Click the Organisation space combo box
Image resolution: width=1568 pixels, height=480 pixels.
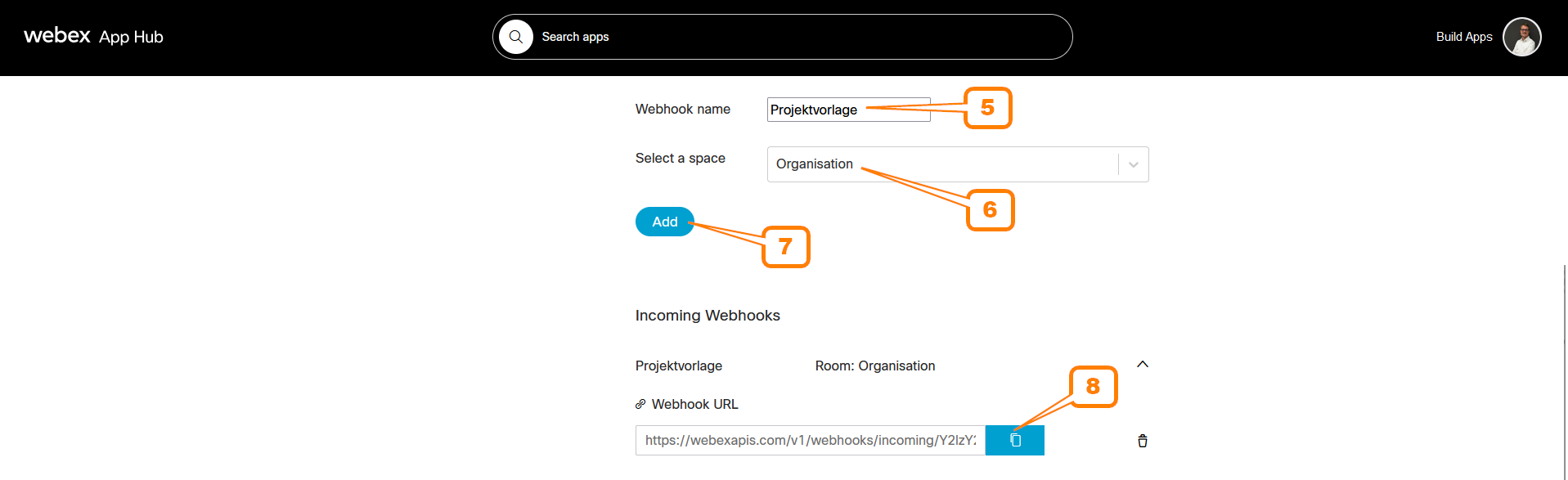958,164
